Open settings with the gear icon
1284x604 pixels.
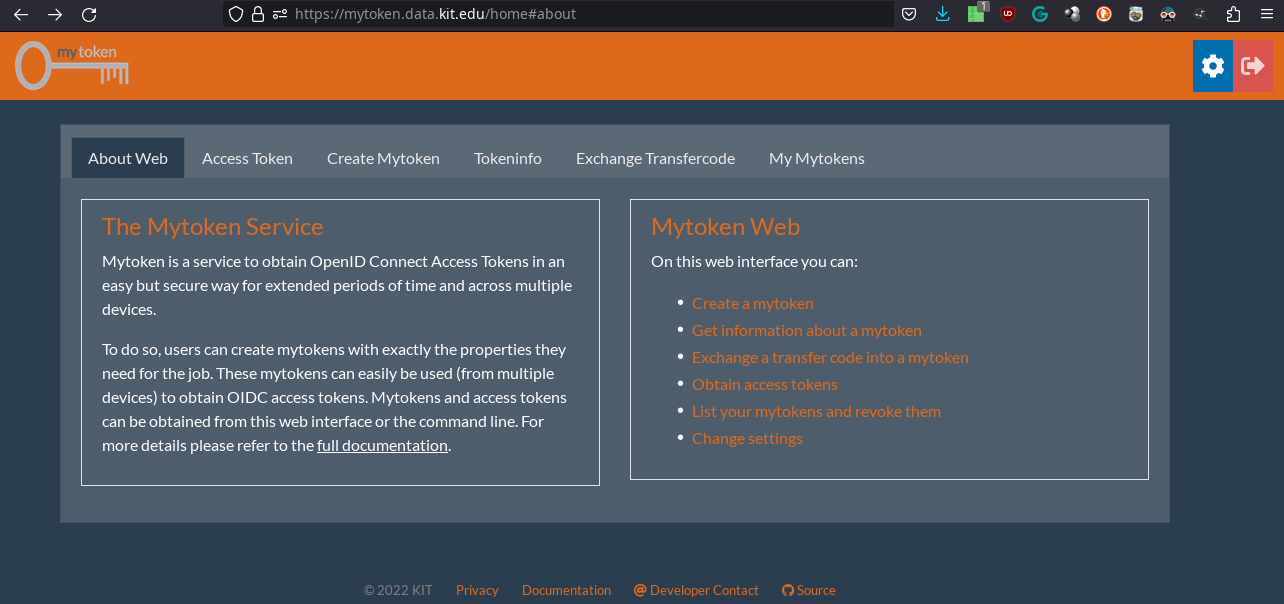pos(1213,66)
